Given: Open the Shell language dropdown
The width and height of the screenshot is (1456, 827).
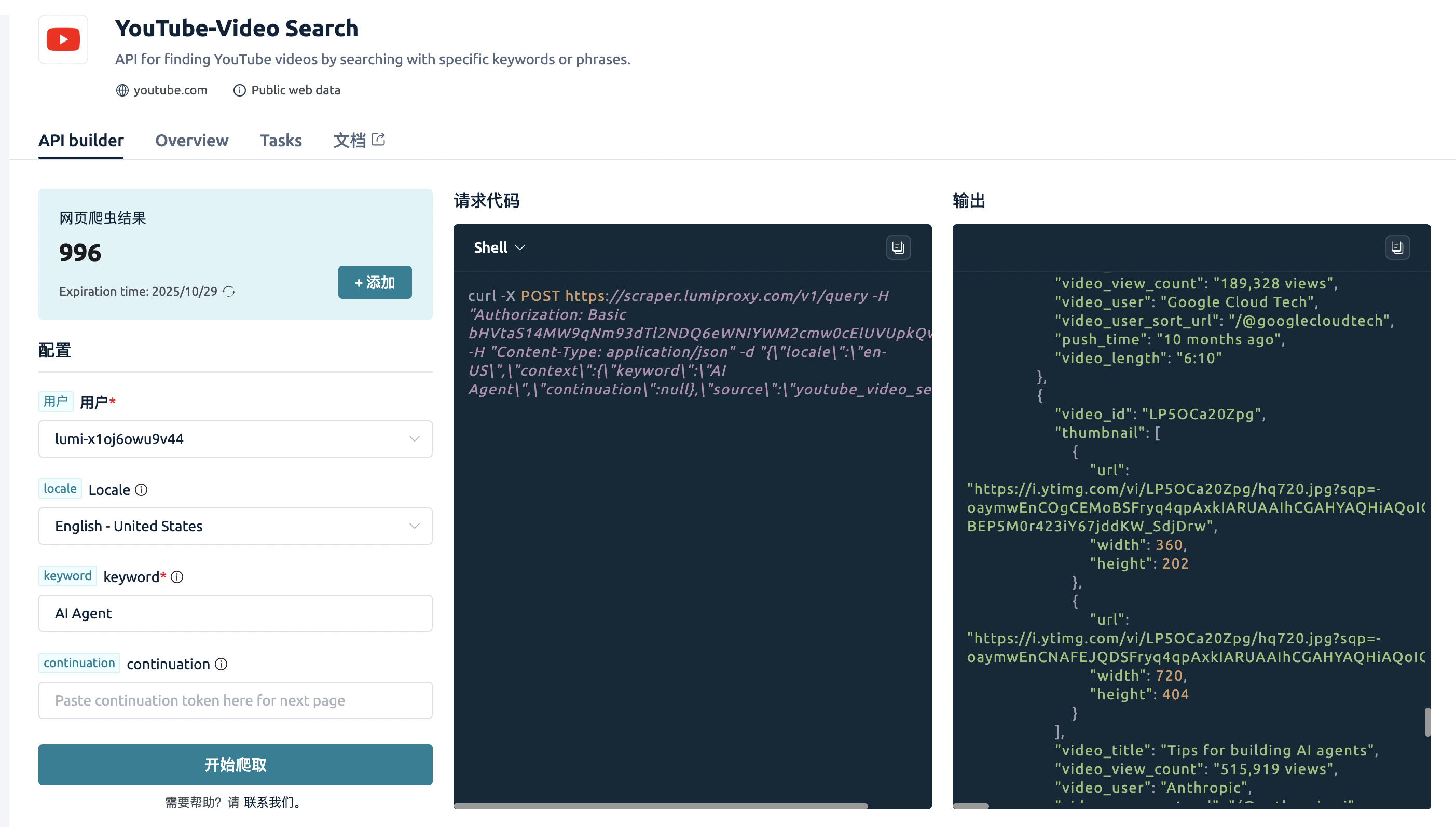Looking at the screenshot, I should [x=499, y=247].
